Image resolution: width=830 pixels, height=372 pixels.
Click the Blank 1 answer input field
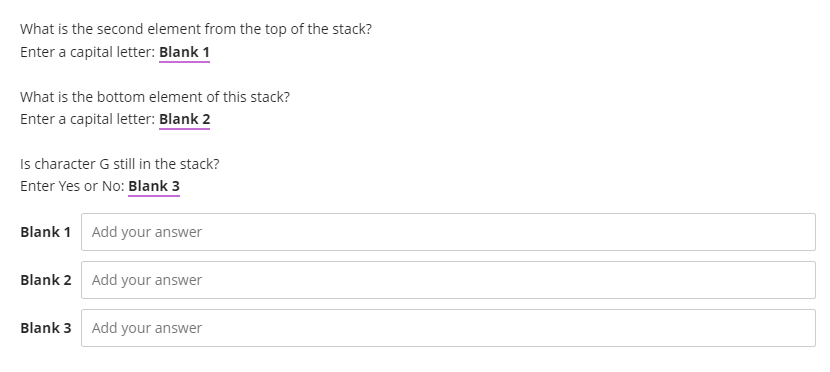[x=448, y=232]
